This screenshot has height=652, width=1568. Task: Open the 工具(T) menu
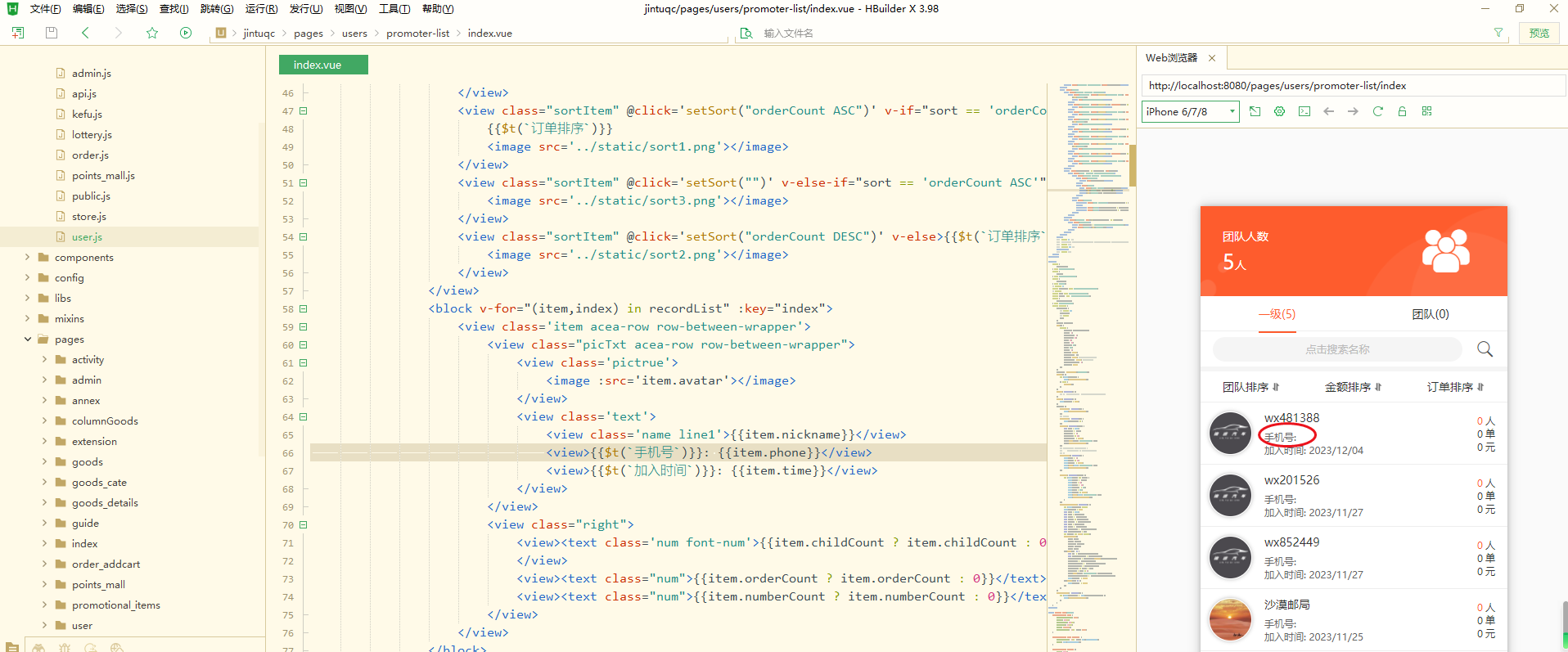point(394,9)
